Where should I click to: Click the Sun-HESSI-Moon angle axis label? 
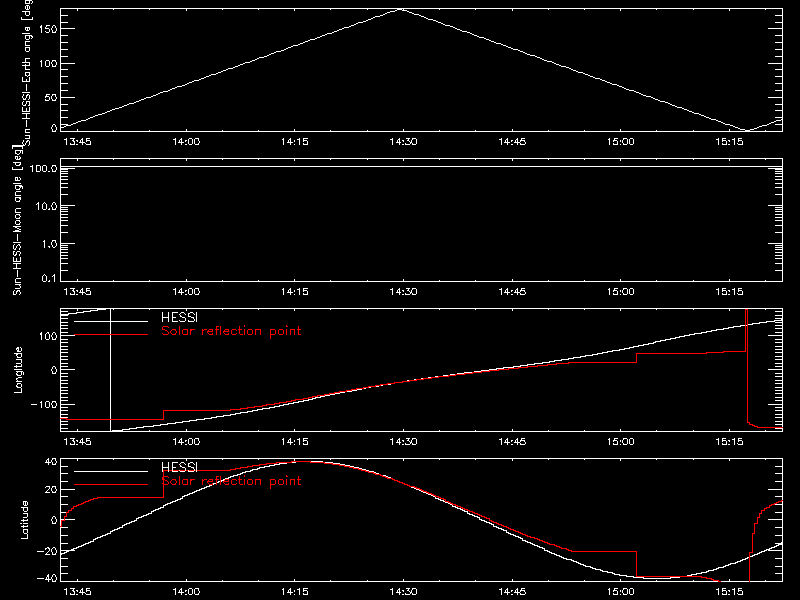point(17,220)
